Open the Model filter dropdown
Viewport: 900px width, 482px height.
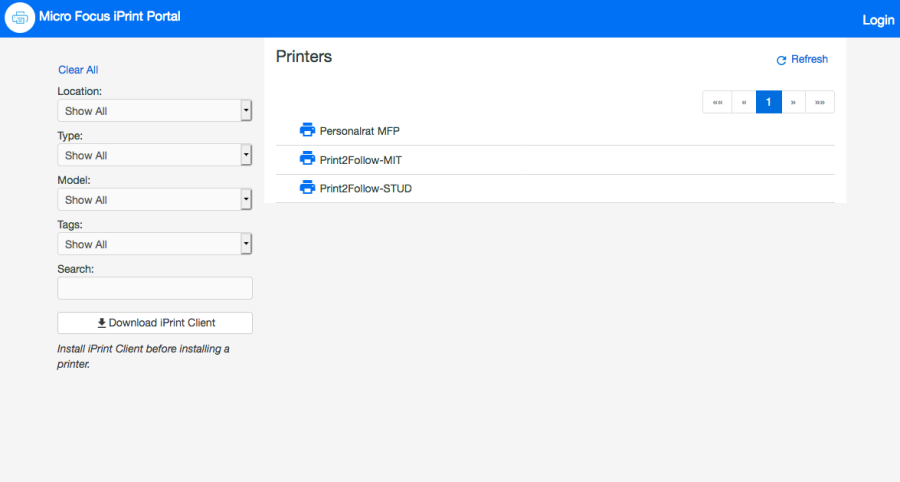[154, 200]
